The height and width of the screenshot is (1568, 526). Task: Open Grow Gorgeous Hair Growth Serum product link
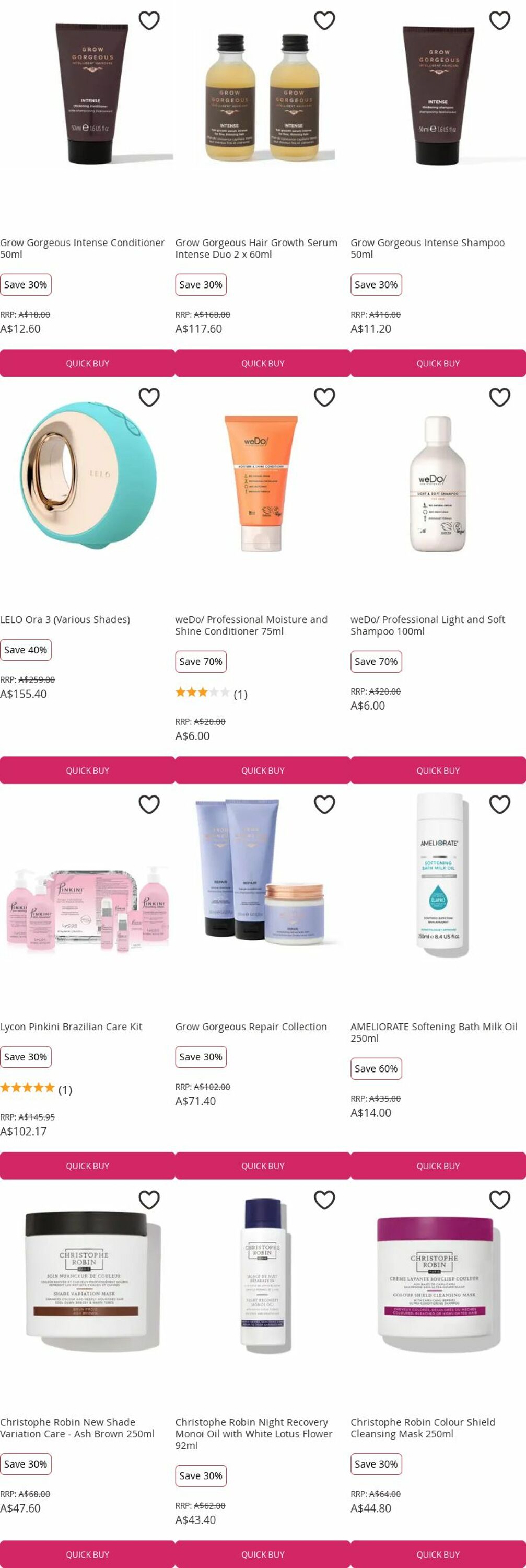pos(256,248)
